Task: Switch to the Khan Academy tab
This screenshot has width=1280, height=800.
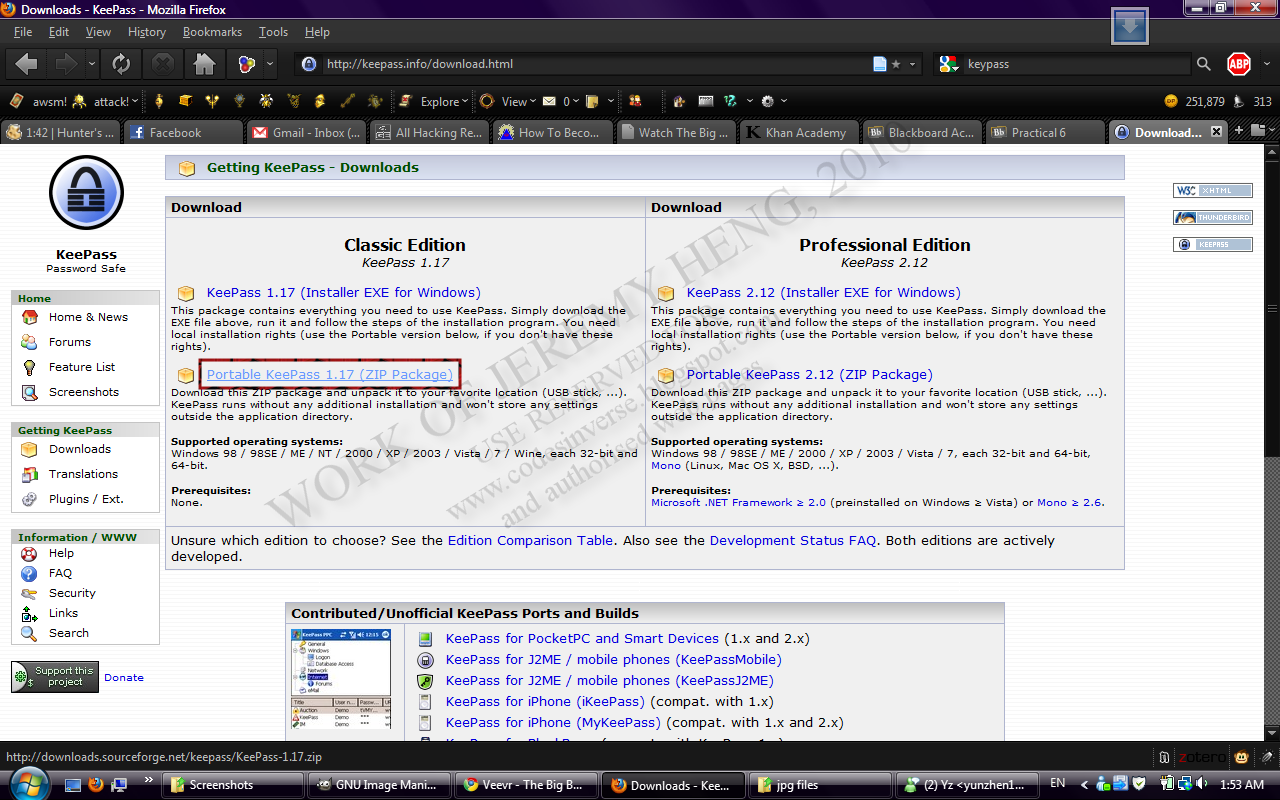Action: tap(798, 132)
